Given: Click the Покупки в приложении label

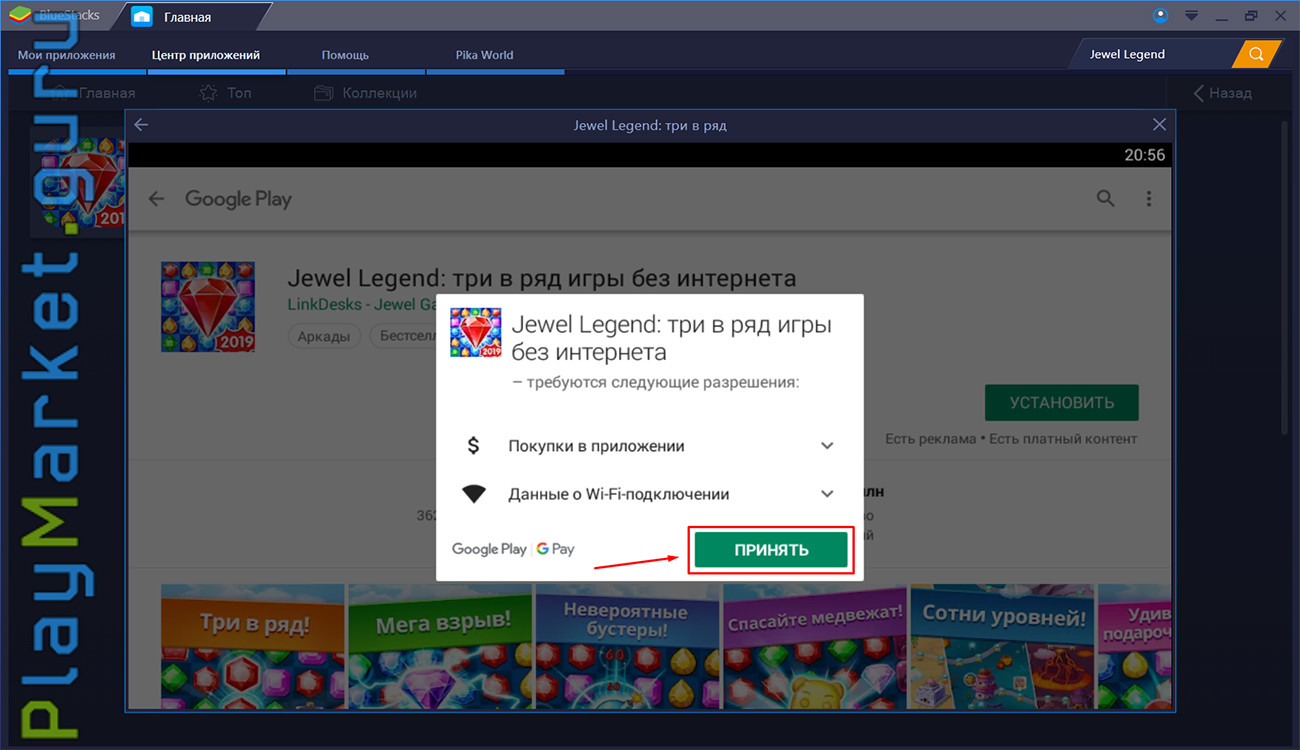Looking at the screenshot, I should click(x=596, y=446).
